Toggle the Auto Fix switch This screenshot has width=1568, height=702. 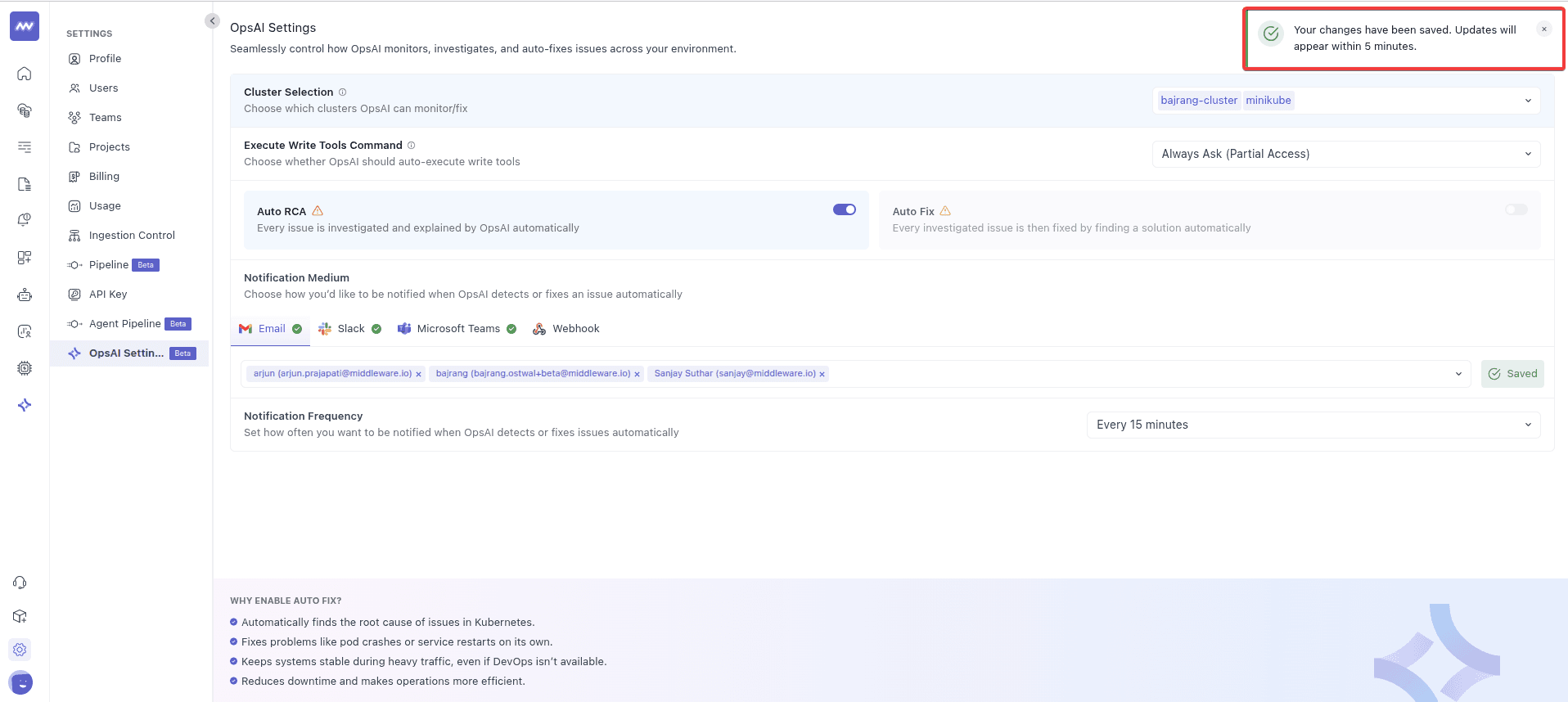point(1516,210)
